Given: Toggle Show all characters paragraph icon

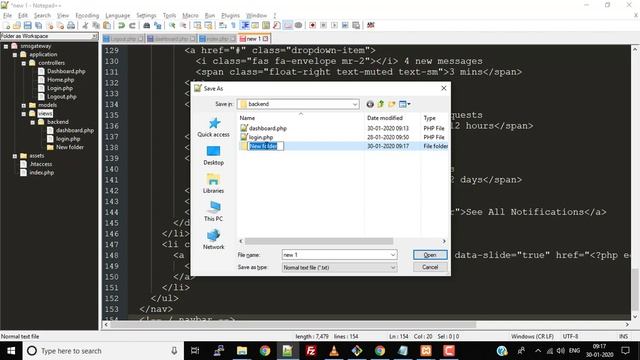Looking at the screenshot, I should (233, 25).
